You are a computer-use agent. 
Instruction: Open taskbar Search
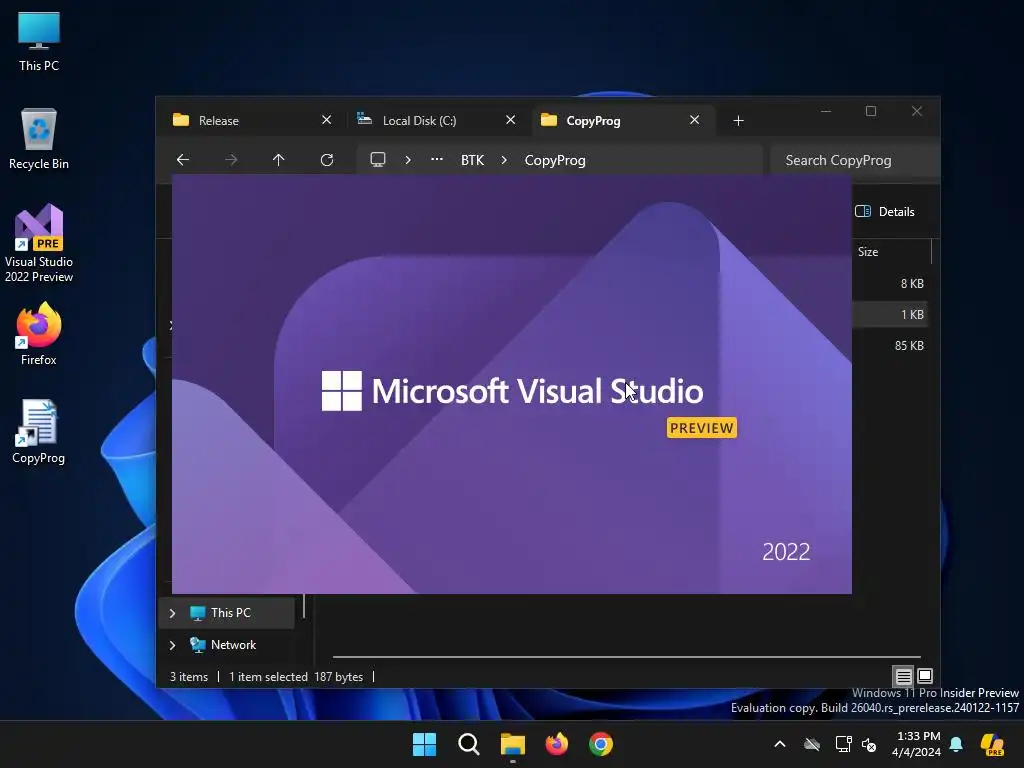click(468, 744)
